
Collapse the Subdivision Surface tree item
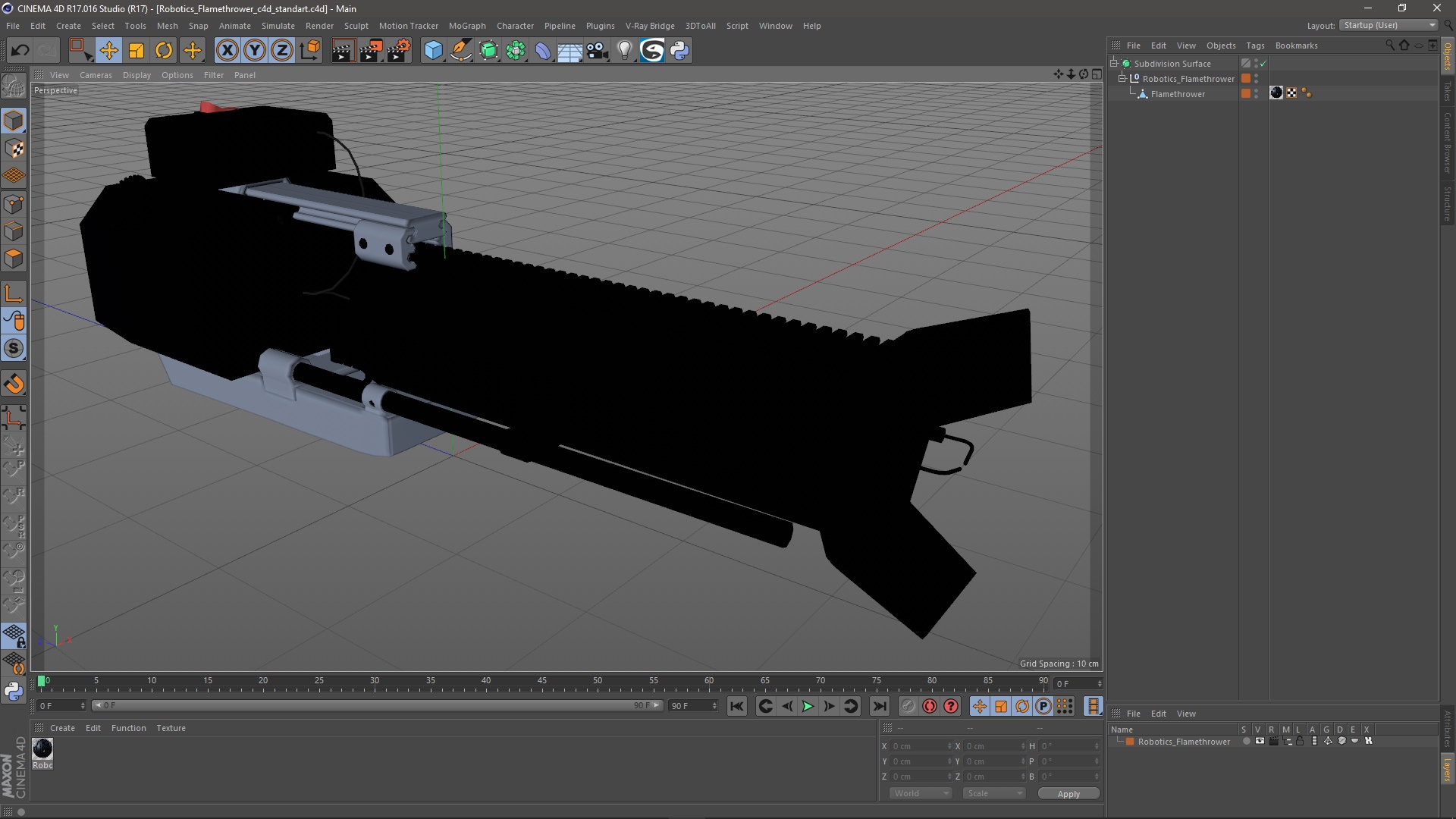click(x=1114, y=63)
